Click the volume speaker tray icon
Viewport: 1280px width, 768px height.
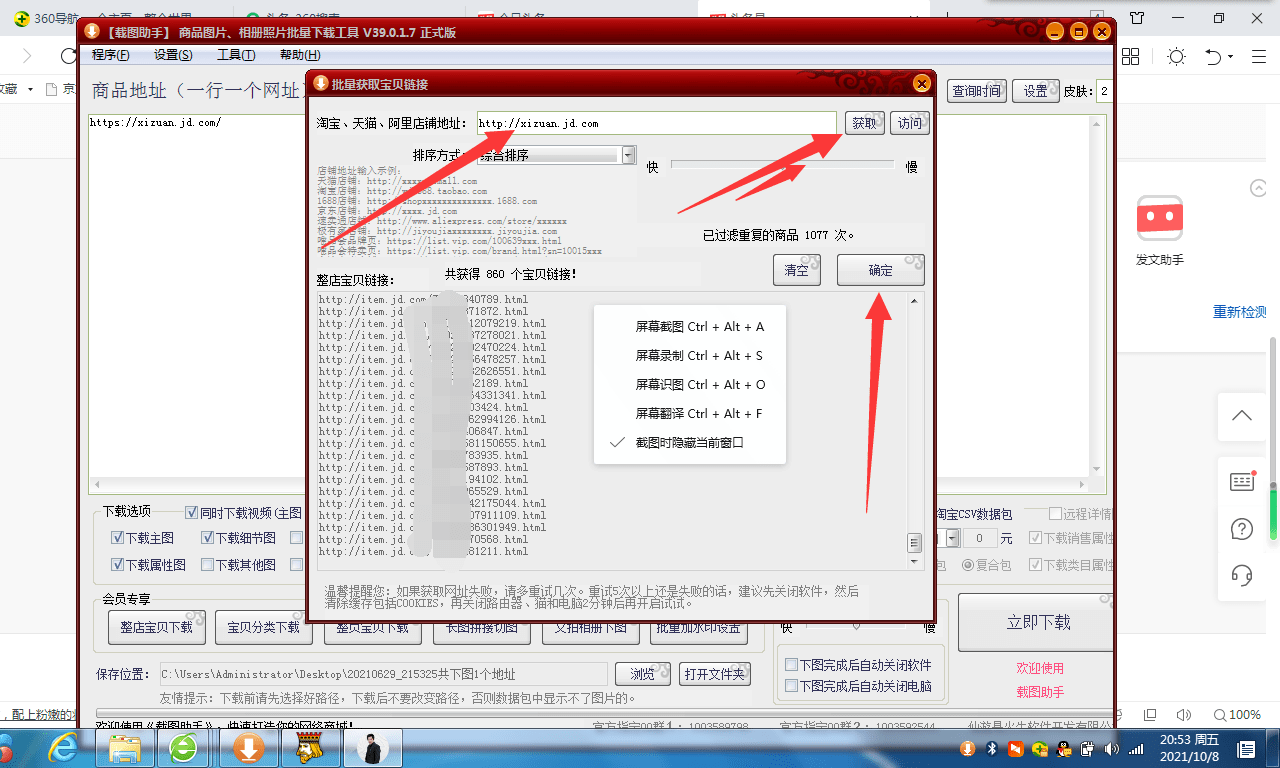(x=1111, y=748)
